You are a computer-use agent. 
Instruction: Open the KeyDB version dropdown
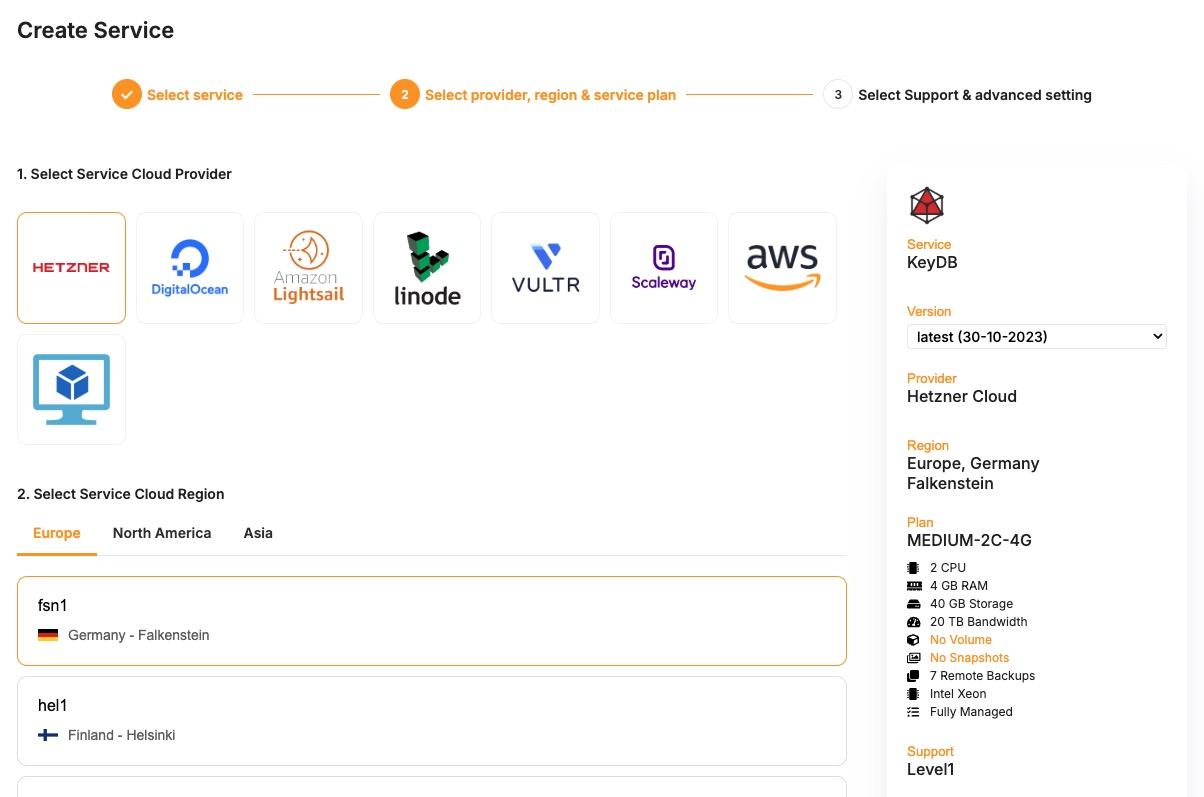pyautogui.click(x=1036, y=336)
